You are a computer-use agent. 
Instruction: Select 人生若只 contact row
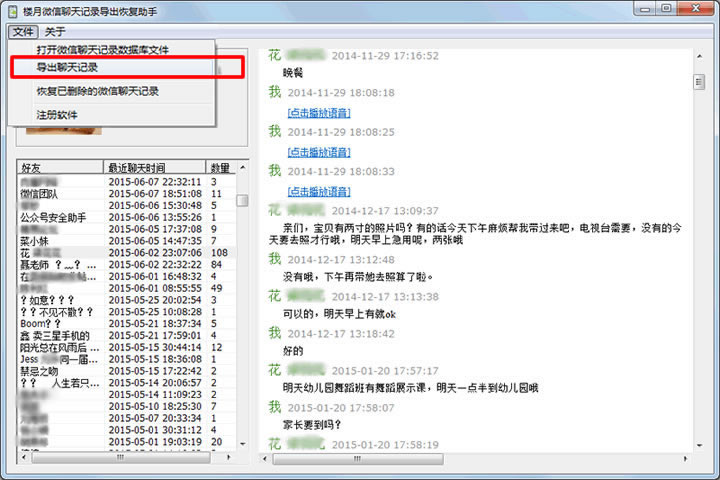(127, 383)
